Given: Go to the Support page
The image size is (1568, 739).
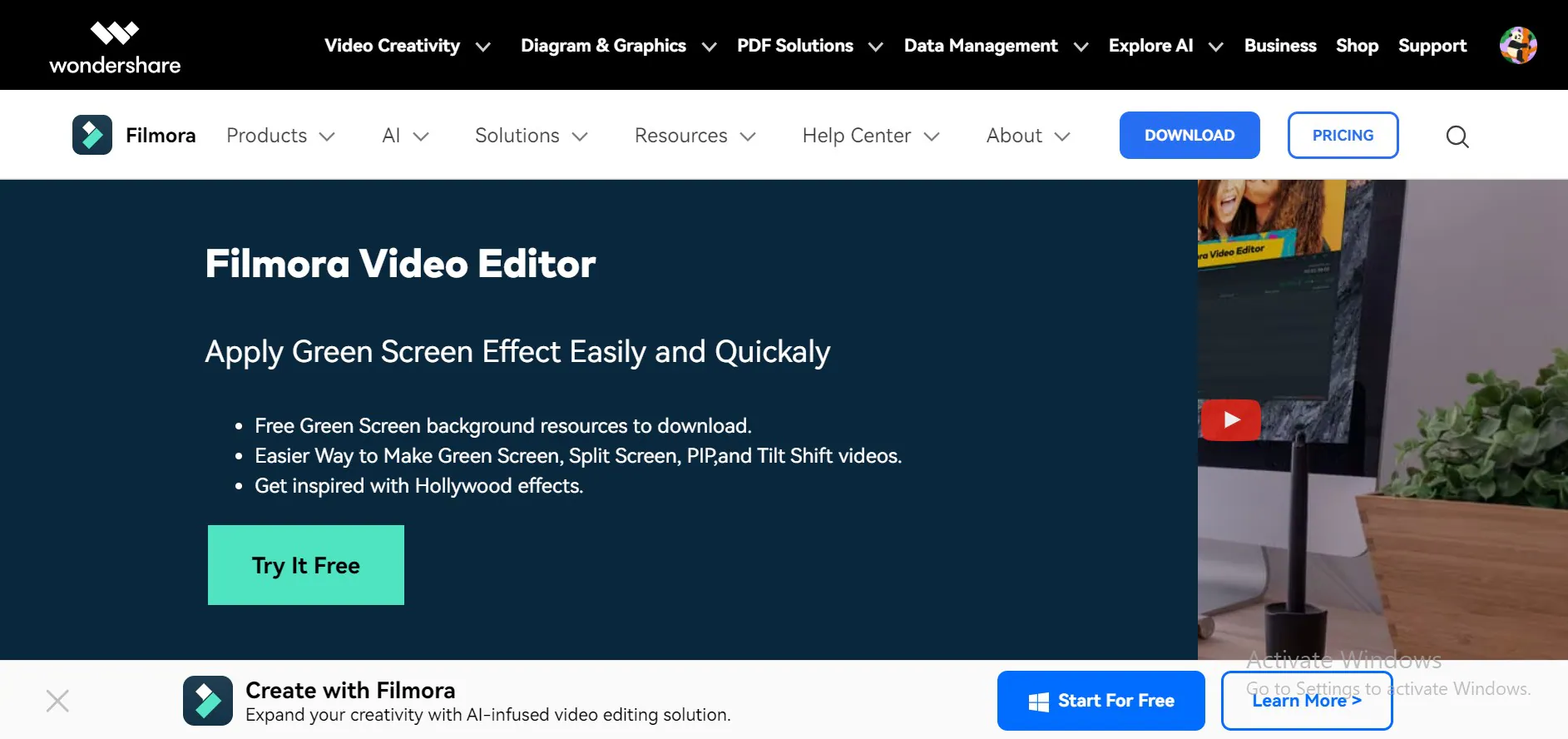Looking at the screenshot, I should pyautogui.click(x=1432, y=46).
